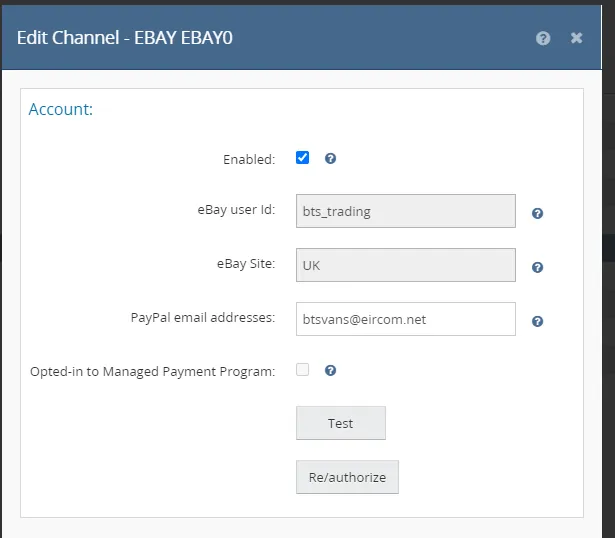This screenshot has height=538, width=615.
Task: Click the Enabled: label
Action: 249,160
